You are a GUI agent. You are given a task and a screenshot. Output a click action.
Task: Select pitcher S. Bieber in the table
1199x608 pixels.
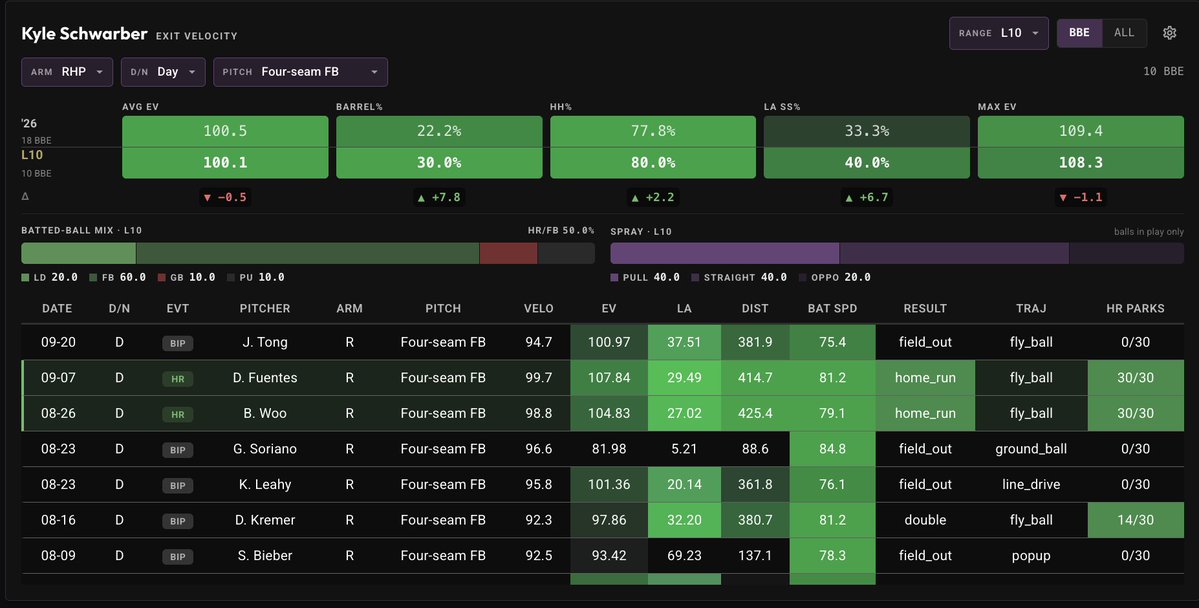coord(265,555)
